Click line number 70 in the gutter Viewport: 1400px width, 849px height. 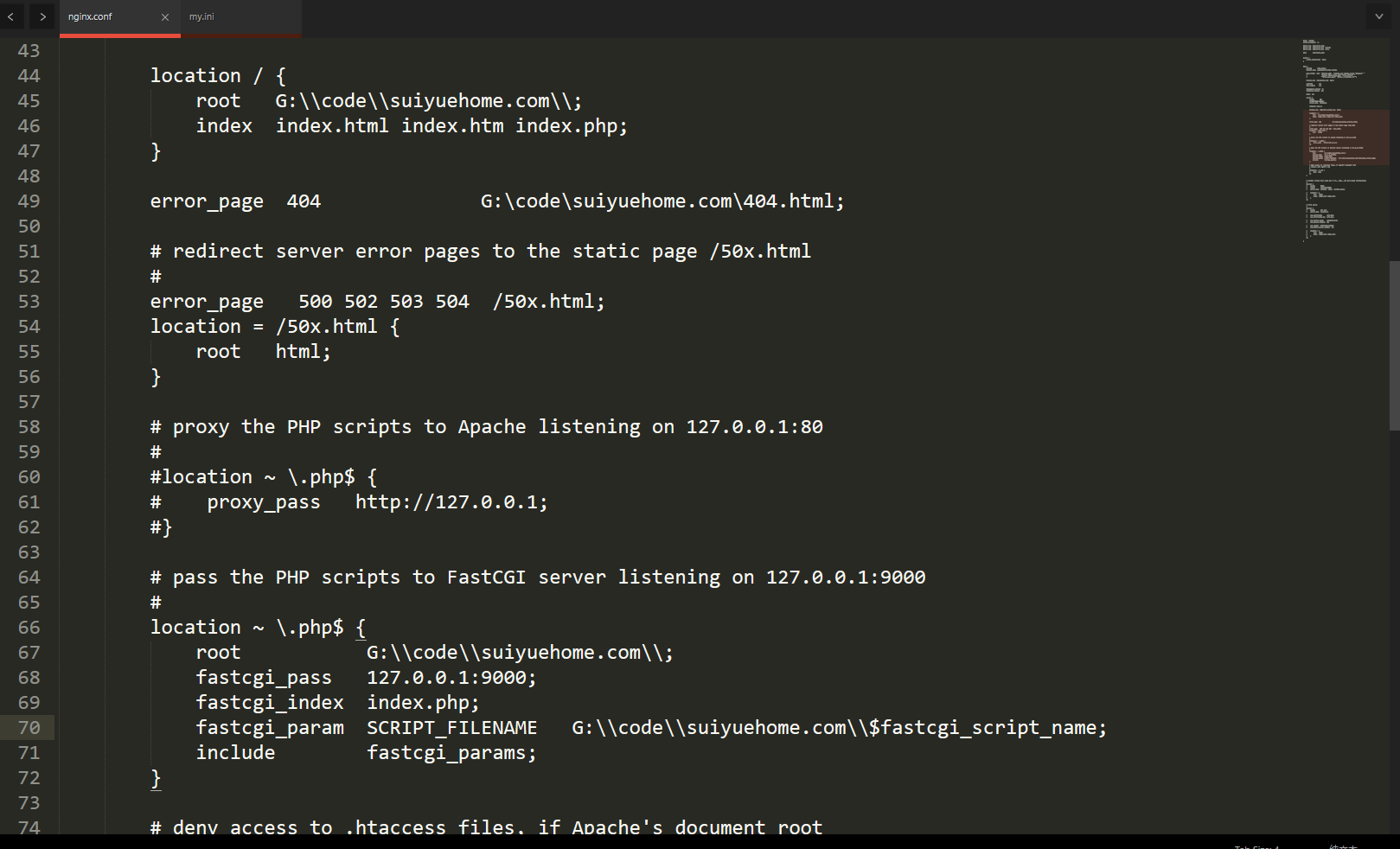(29, 728)
